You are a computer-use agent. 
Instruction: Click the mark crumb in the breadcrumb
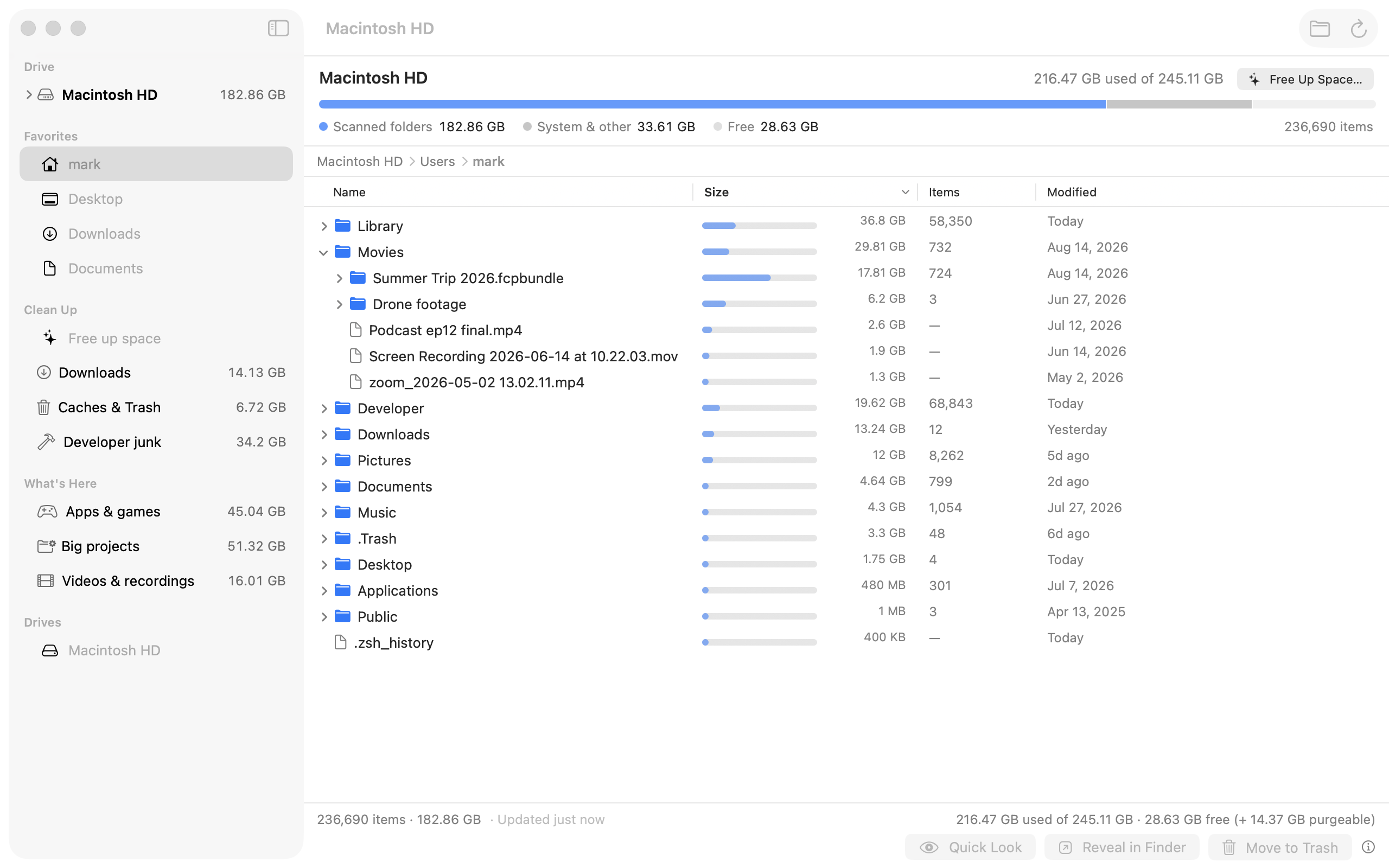[488, 161]
